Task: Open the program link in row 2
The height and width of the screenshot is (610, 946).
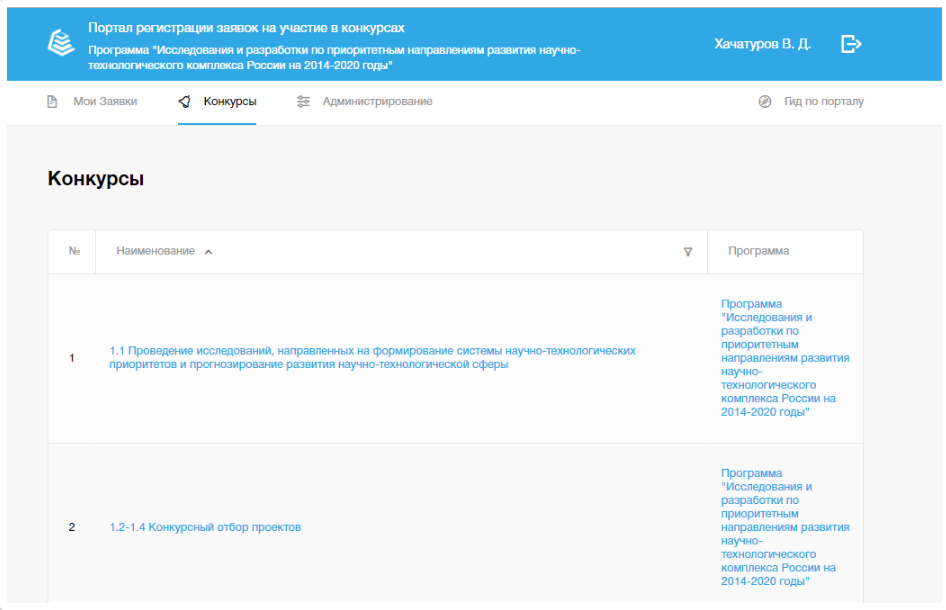Action: click(785, 527)
